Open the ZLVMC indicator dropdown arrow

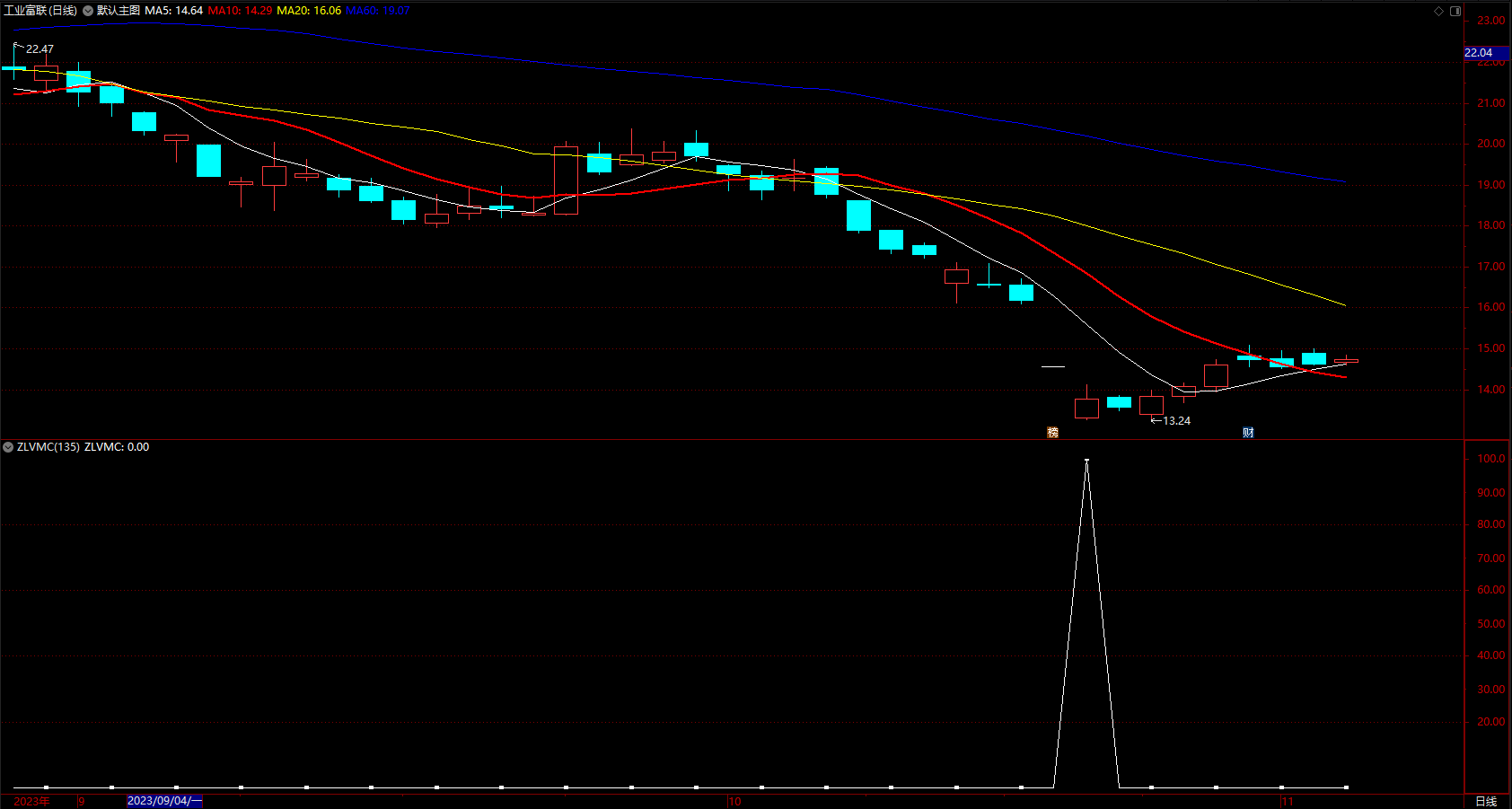8,447
